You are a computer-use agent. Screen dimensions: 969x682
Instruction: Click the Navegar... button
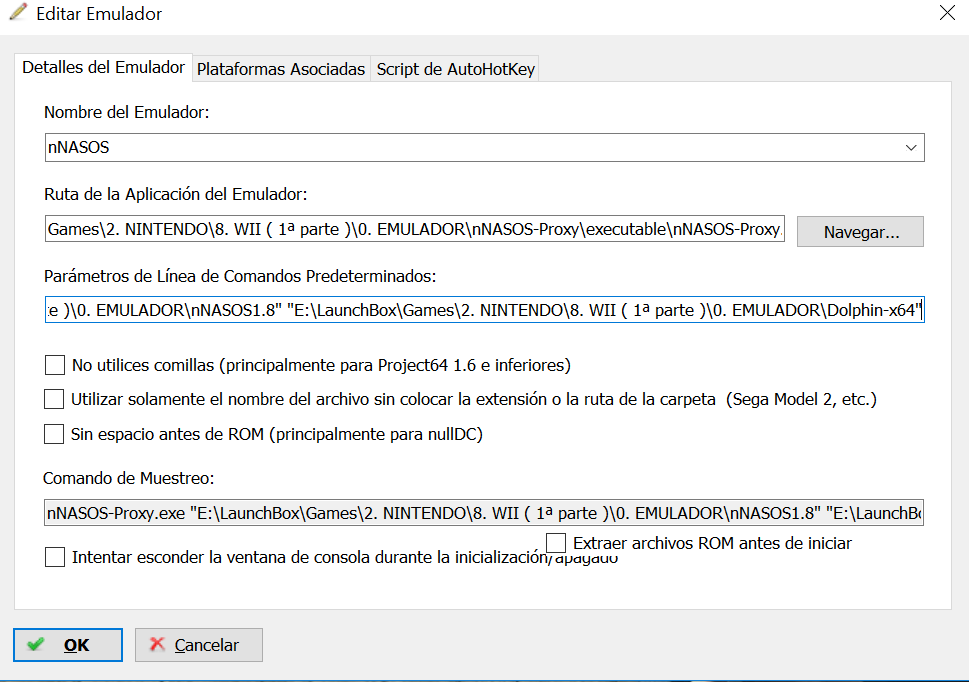point(860,232)
